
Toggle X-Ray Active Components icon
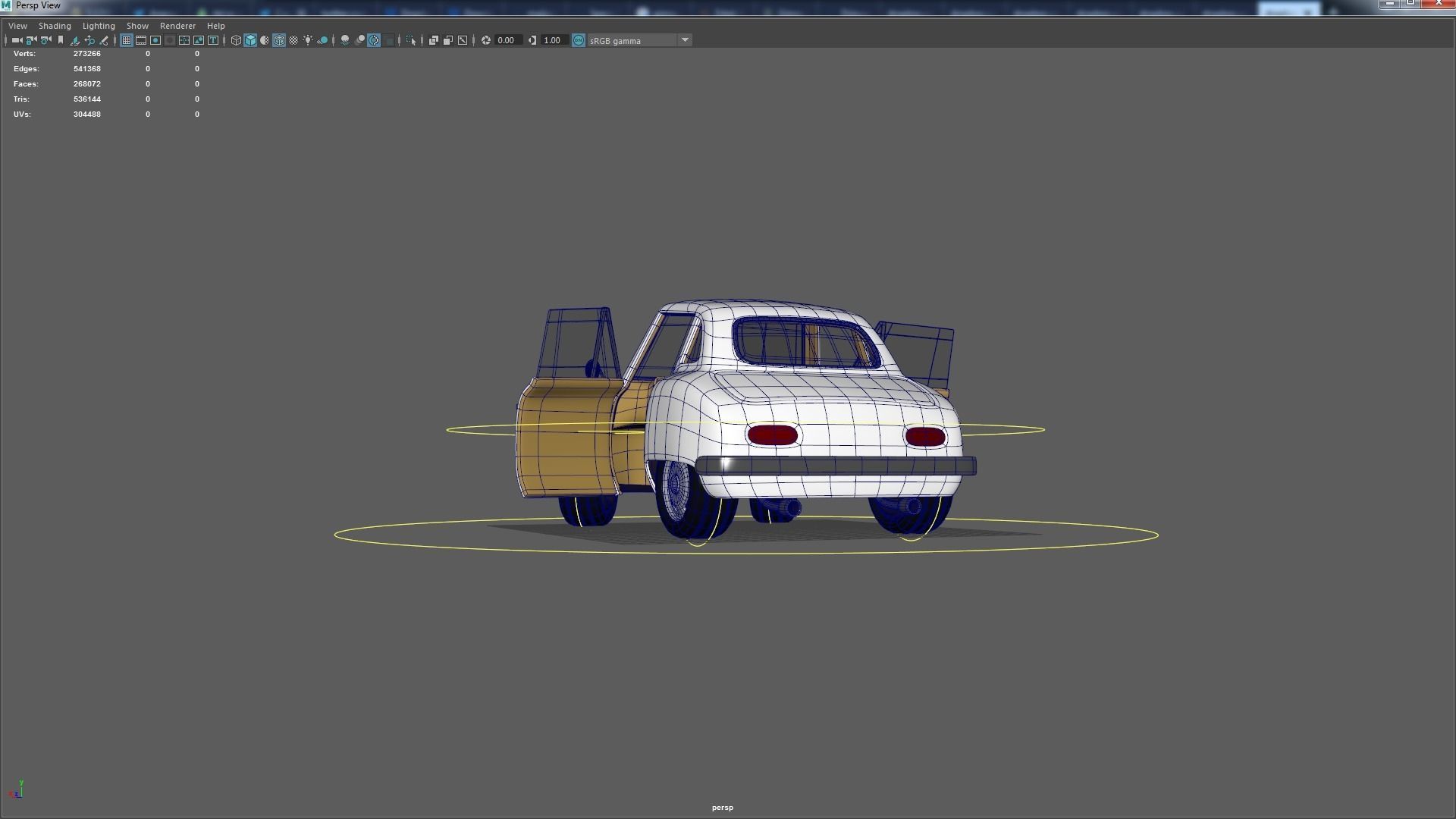[448, 40]
